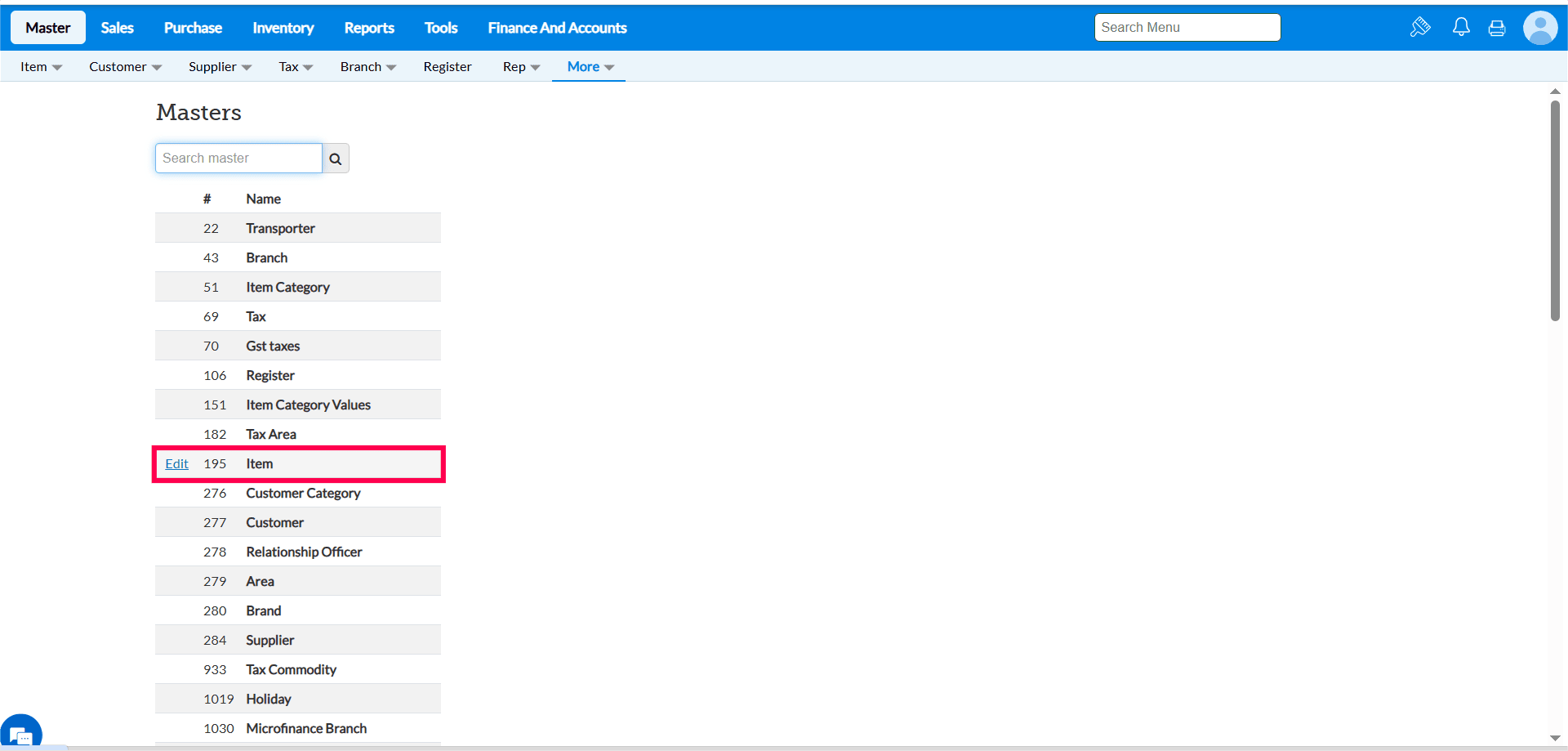Select the Transporter master row
1568x751 pixels.
pyautogui.click(x=298, y=228)
